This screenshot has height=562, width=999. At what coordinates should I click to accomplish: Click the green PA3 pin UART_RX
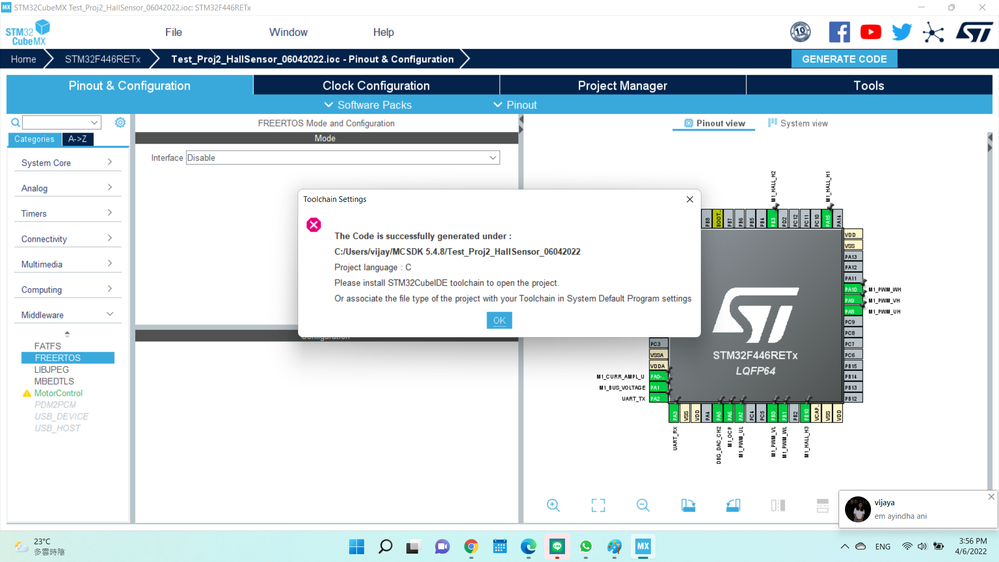click(674, 415)
